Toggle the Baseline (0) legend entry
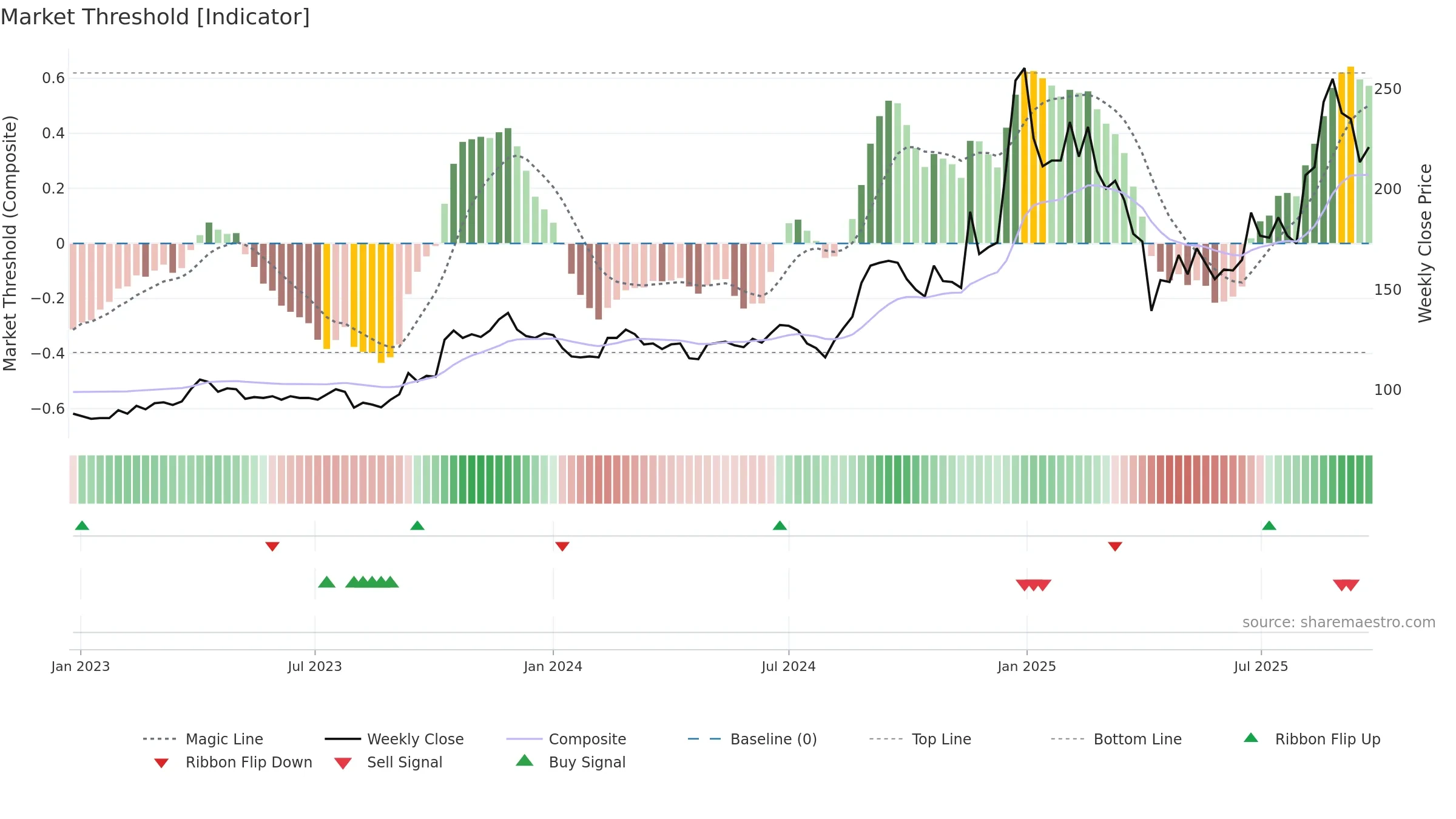The height and width of the screenshot is (819, 1456). [752, 739]
